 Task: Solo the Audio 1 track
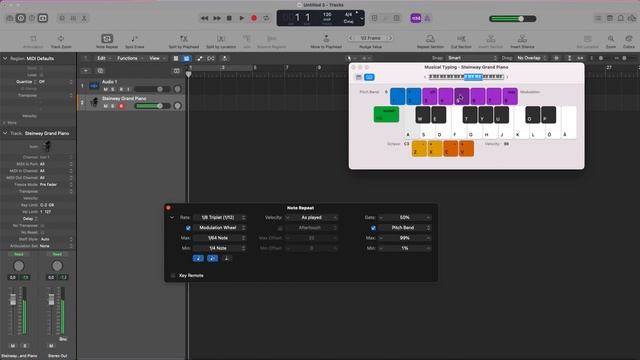click(x=113, y=89)
